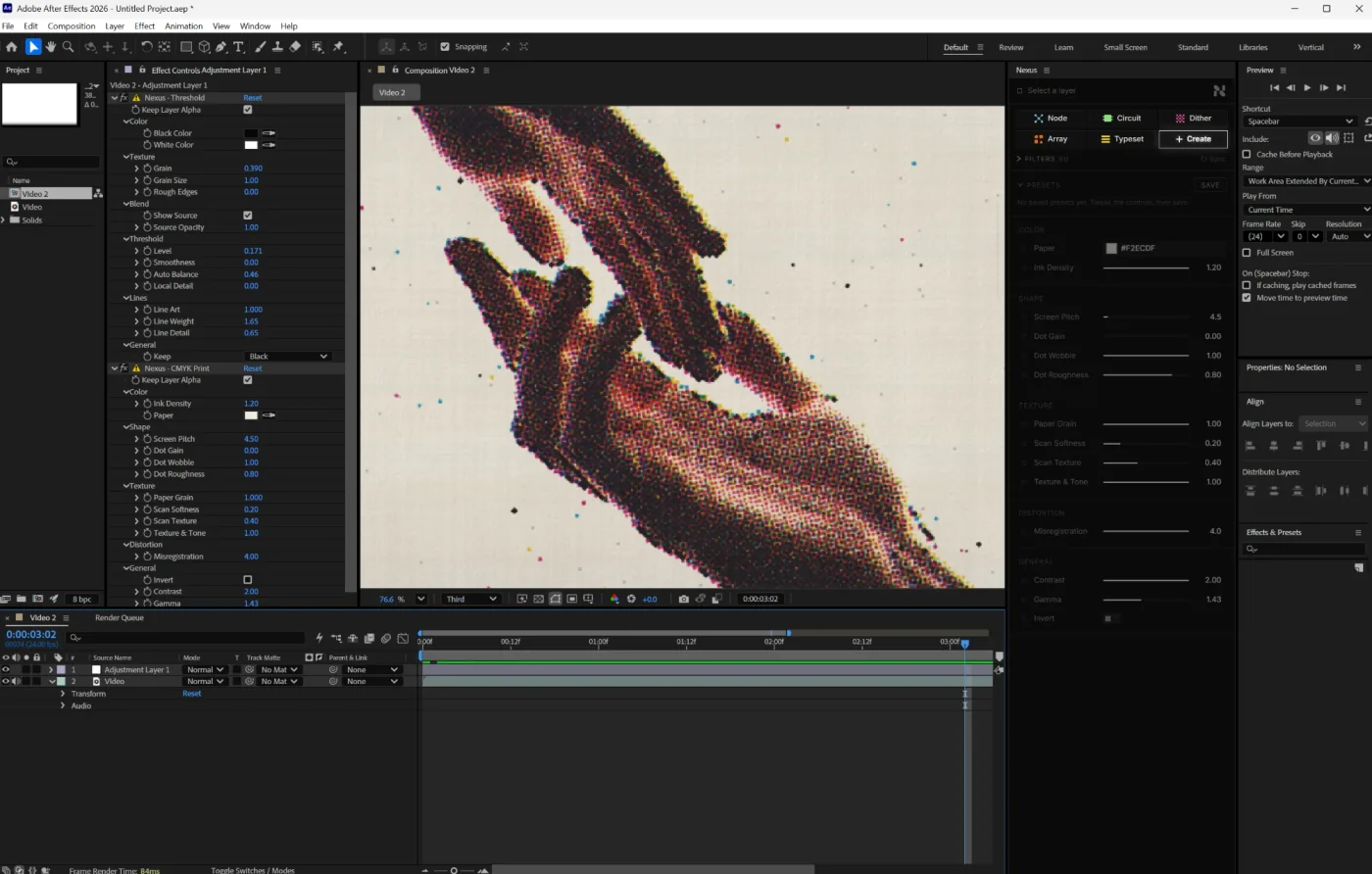This screenshot has width=1372, height=874.
Task: Switch to the Render Queue tab
Action: (120, 618)
